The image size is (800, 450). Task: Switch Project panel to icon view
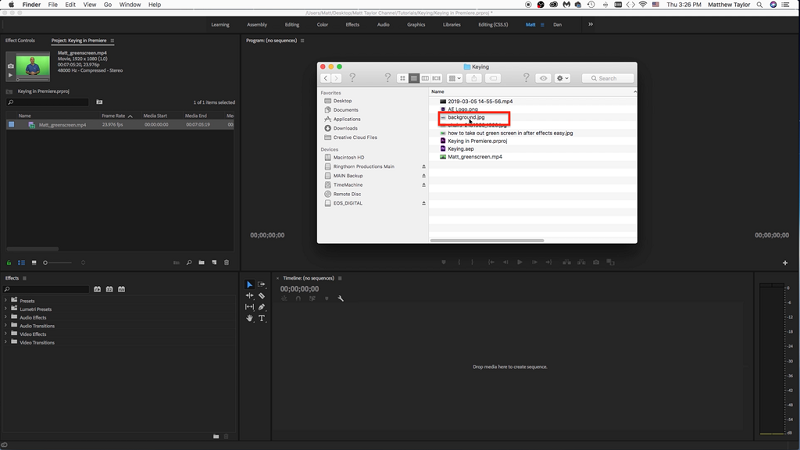tap(34, 263)
